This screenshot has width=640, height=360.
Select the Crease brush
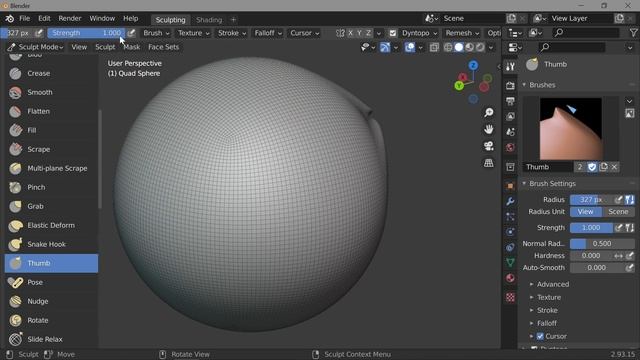click(x=51, y=73)
